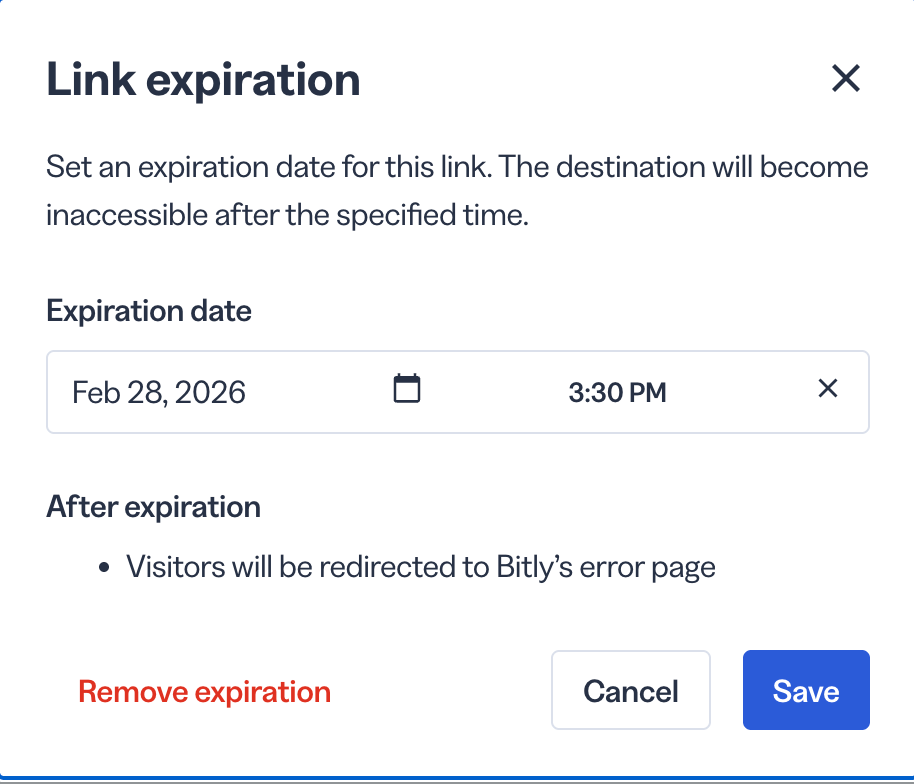The height and width of the screenshot is (784, 914).
Task: Click the Link expiration heading
Action: [x=203, y=79]
